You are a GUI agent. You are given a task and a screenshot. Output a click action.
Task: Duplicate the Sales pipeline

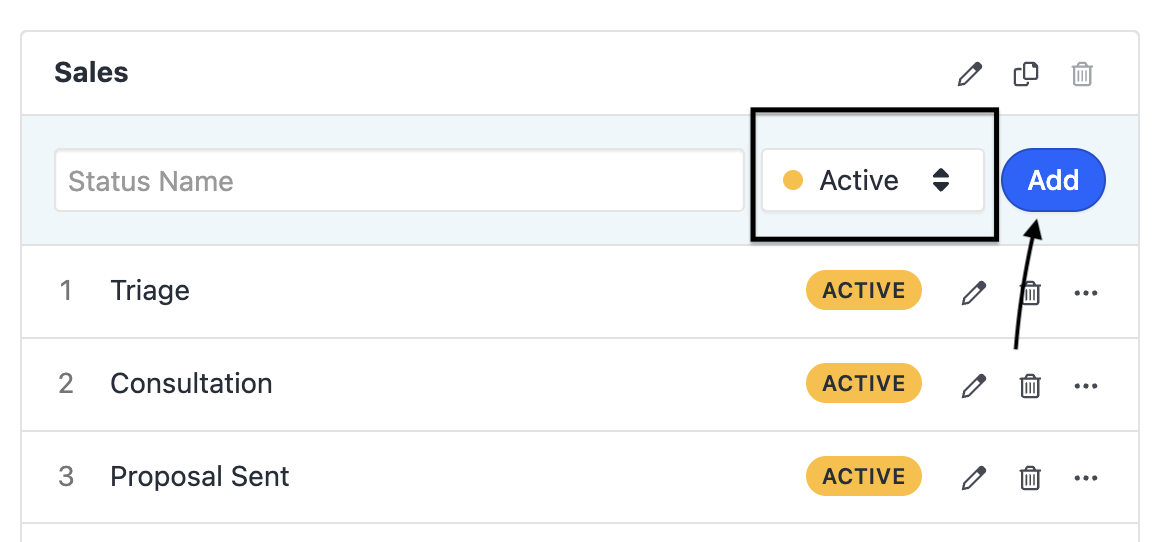coord(1026,74)
